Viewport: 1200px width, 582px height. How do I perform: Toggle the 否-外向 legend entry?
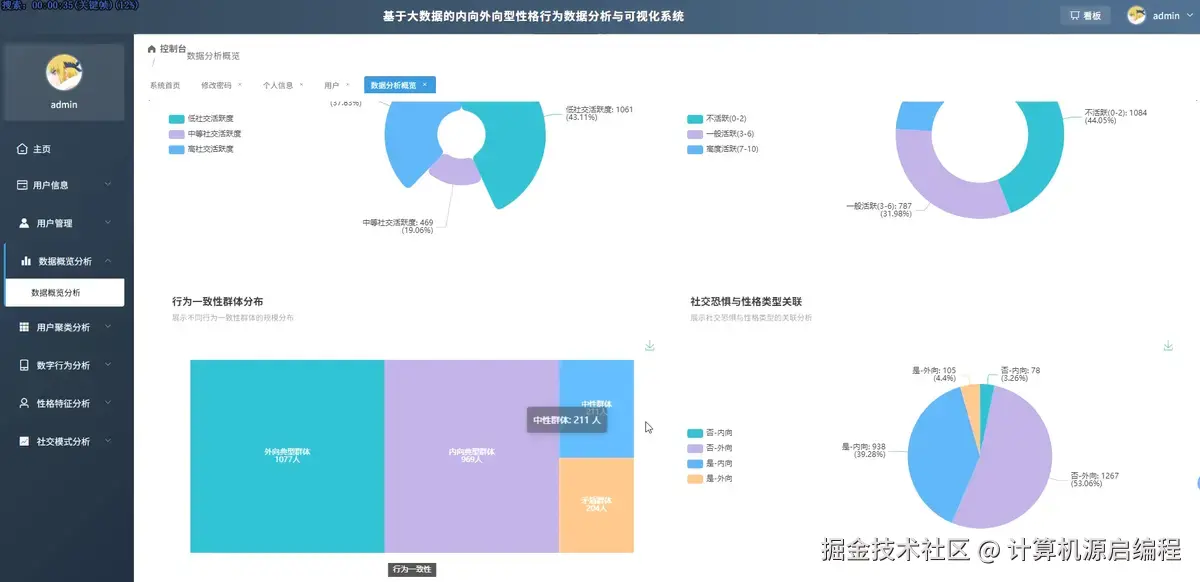710,448
